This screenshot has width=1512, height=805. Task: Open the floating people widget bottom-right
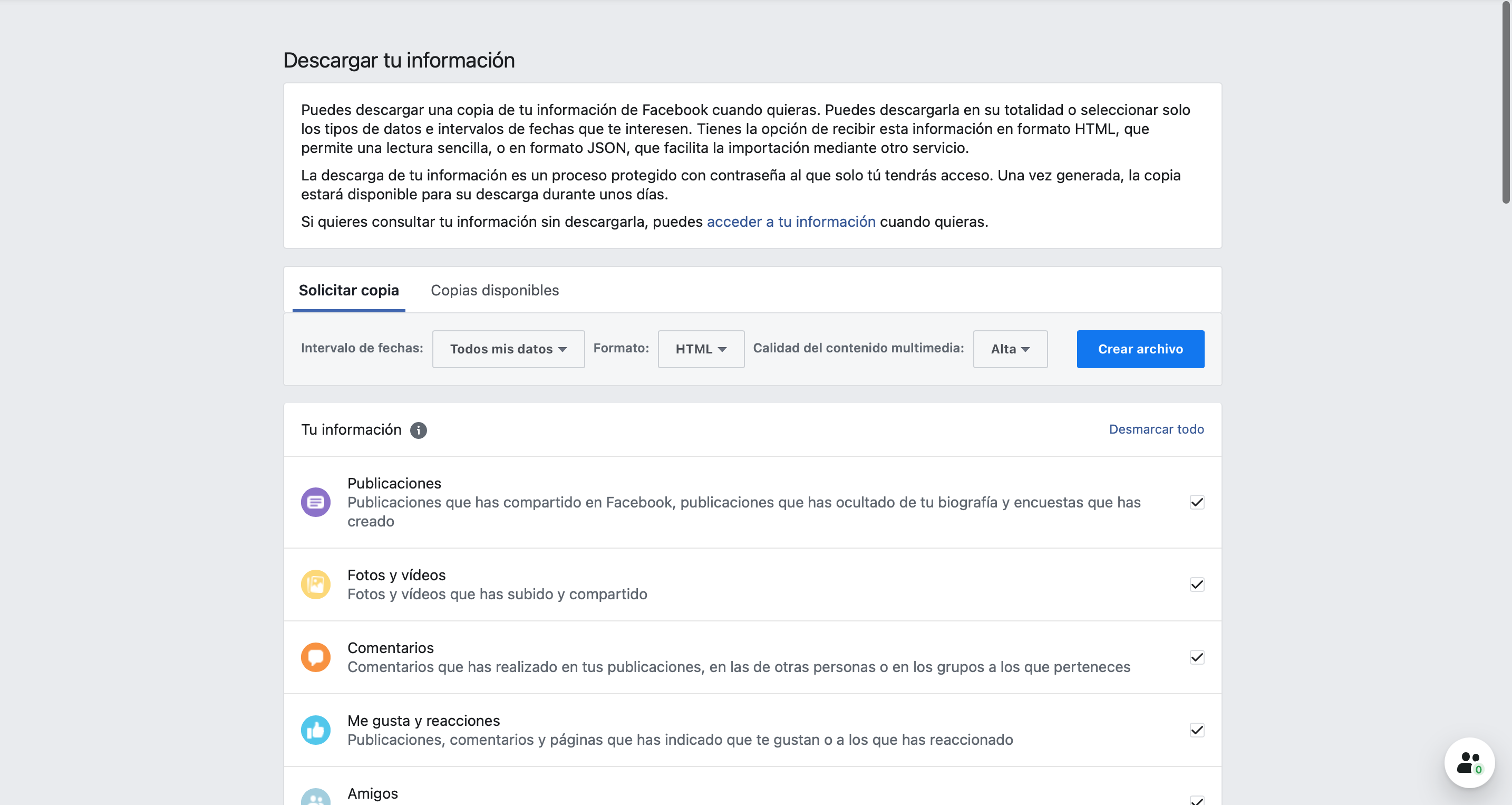1469,762
